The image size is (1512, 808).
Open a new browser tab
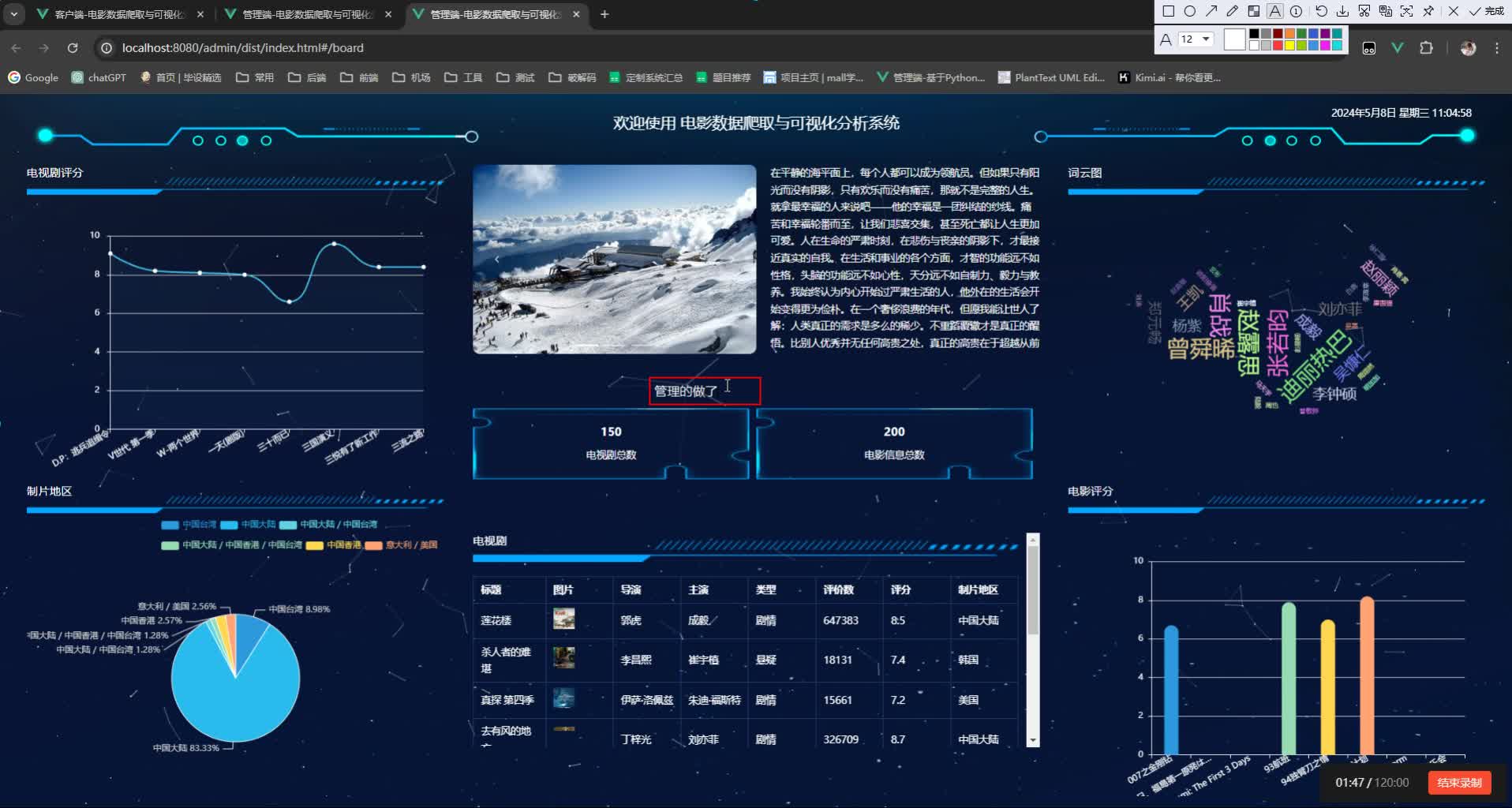604,14
